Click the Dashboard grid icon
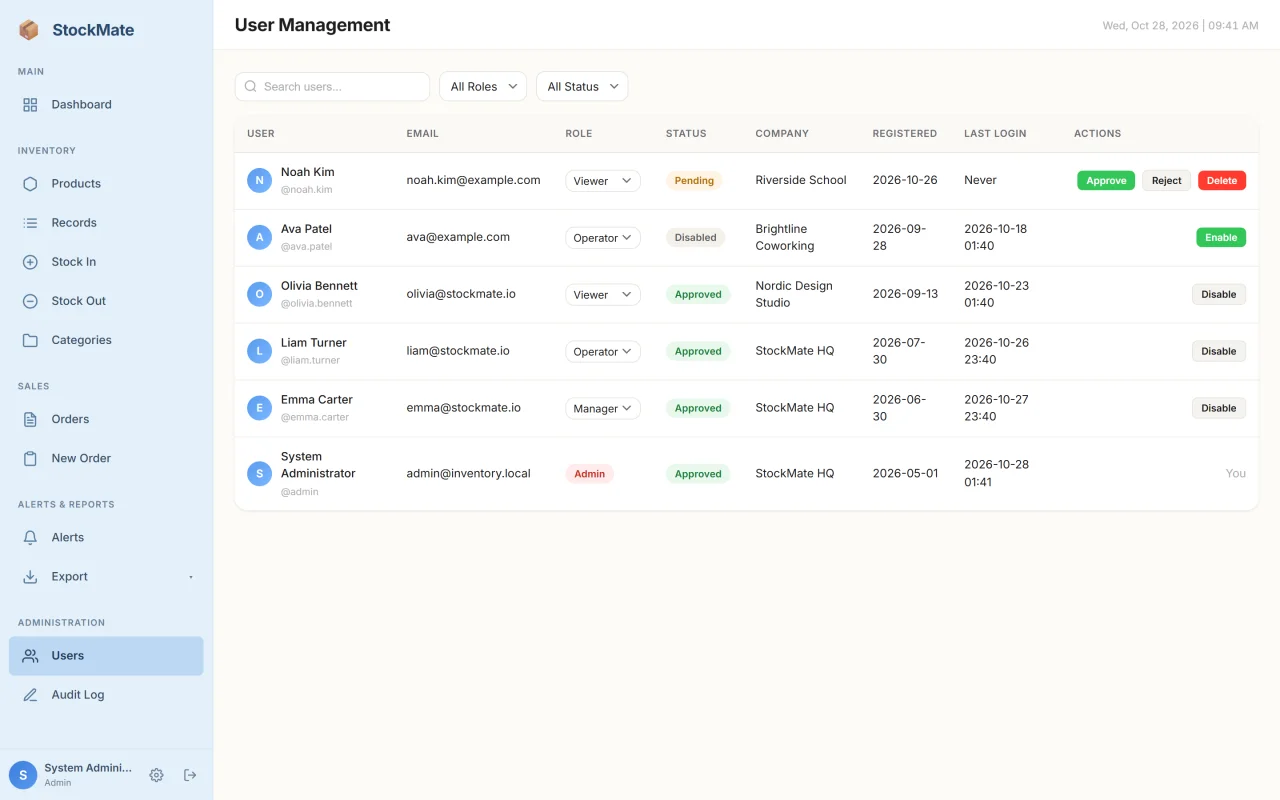The image size is (1280, 800). coord(30,104)
